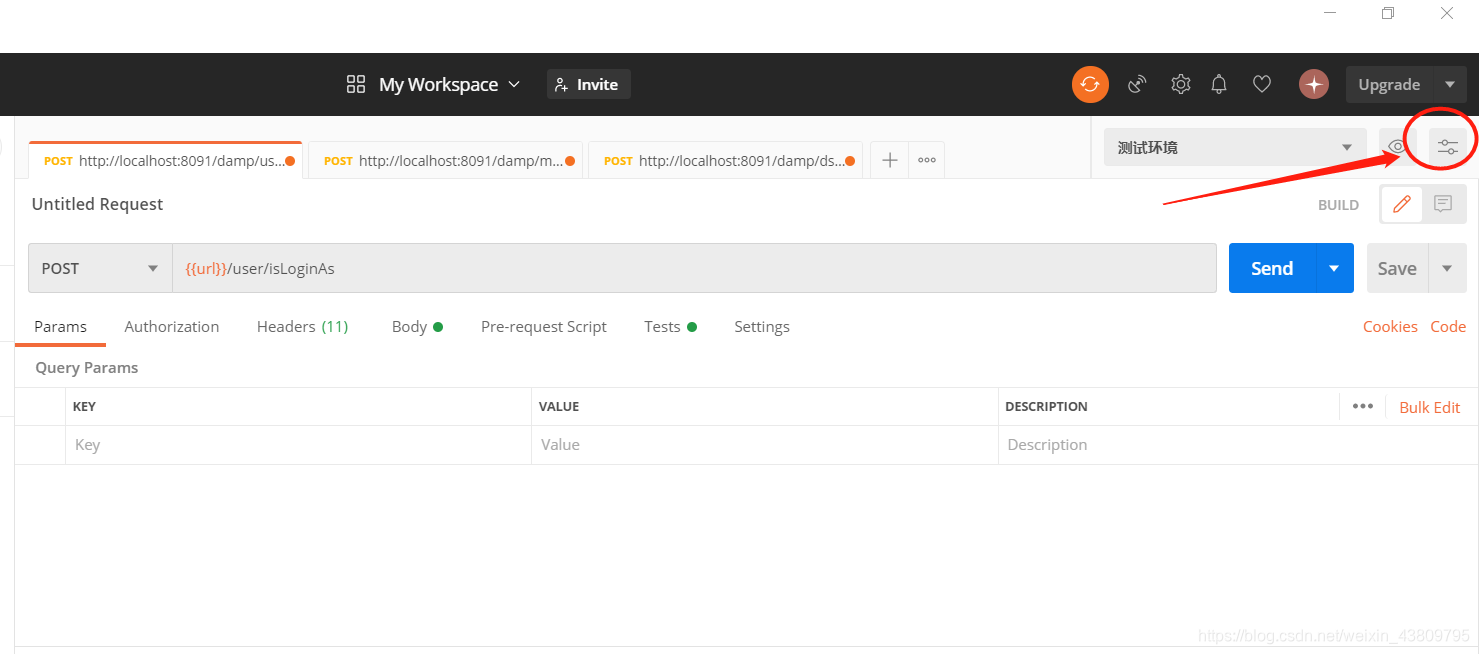Select the localhost:8091/damp/ds... request tab
Image resolution: width=1479 pixels, height=654 pixels.
(725, 160)
